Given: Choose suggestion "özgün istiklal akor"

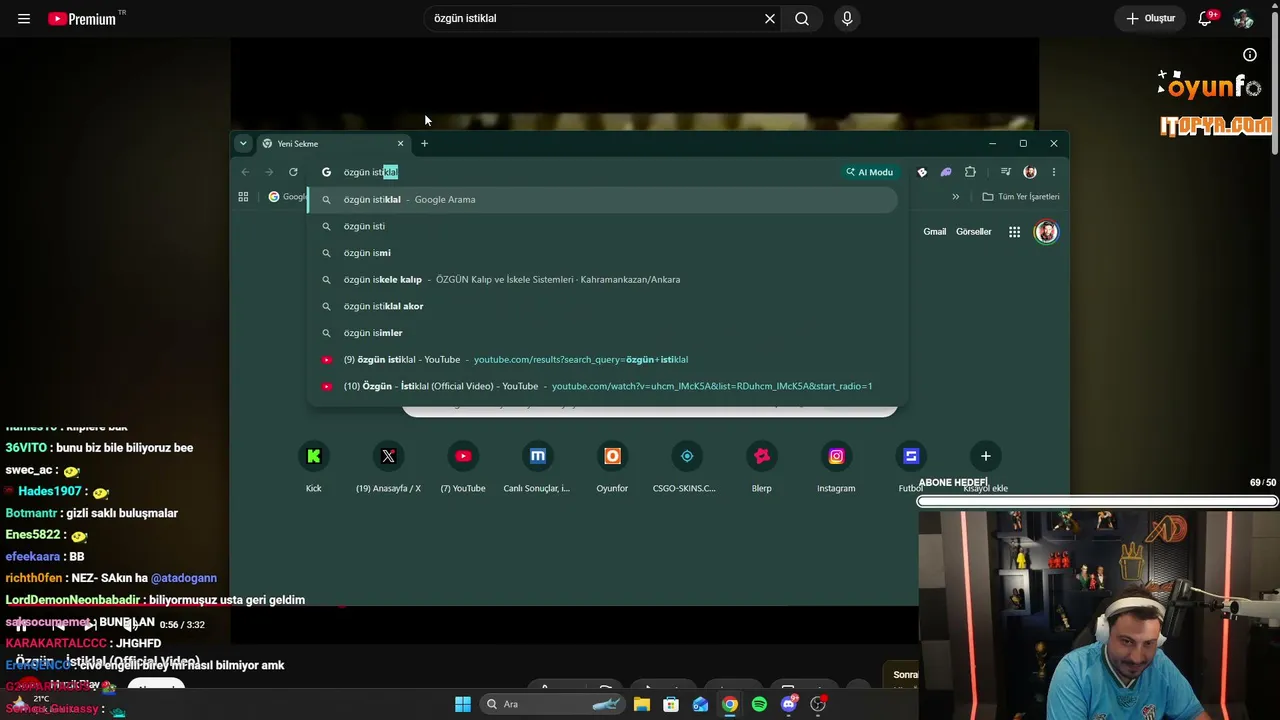Looking at the screenshot, I should point(603,306).
